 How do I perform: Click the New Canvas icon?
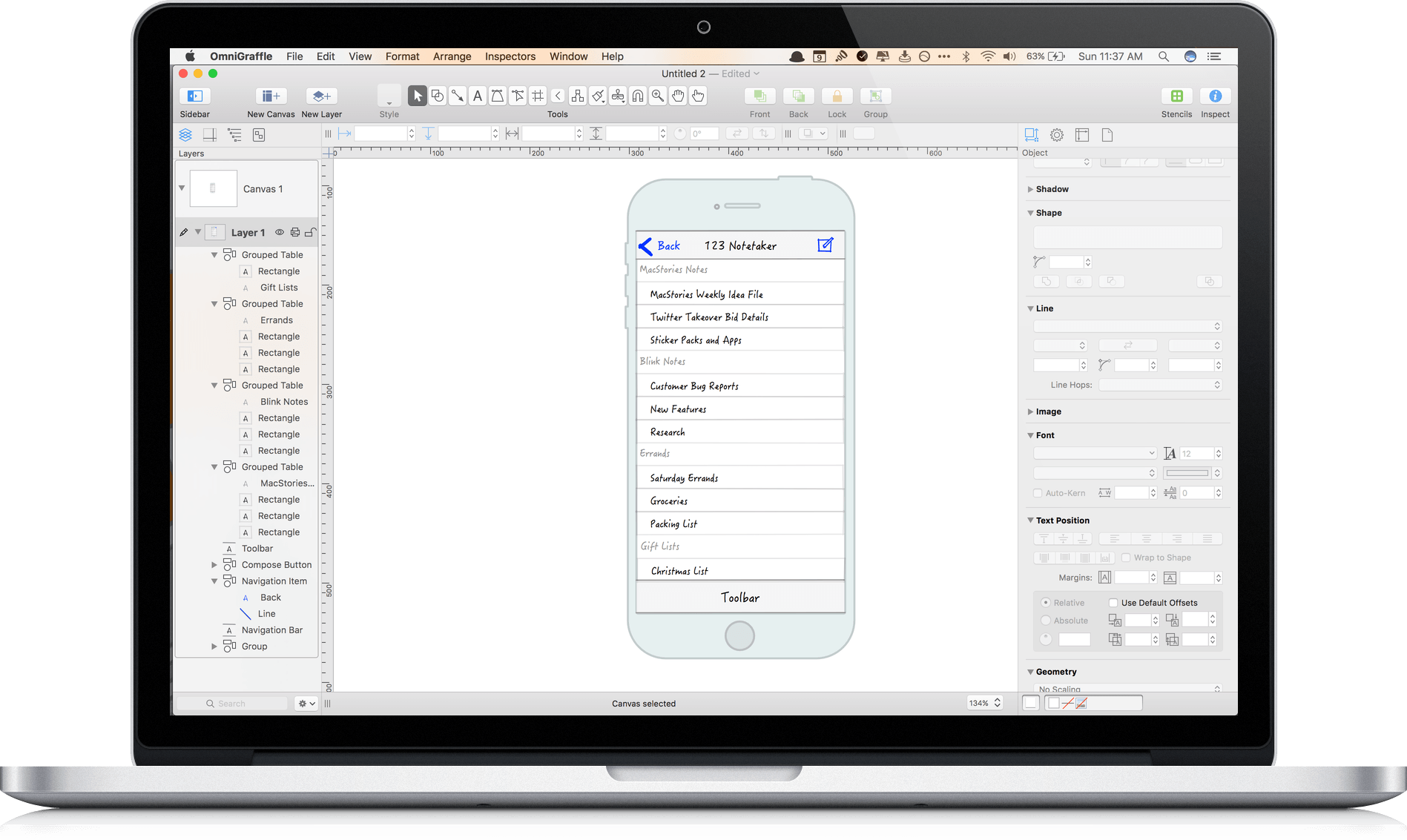click(x=271, y=96)
